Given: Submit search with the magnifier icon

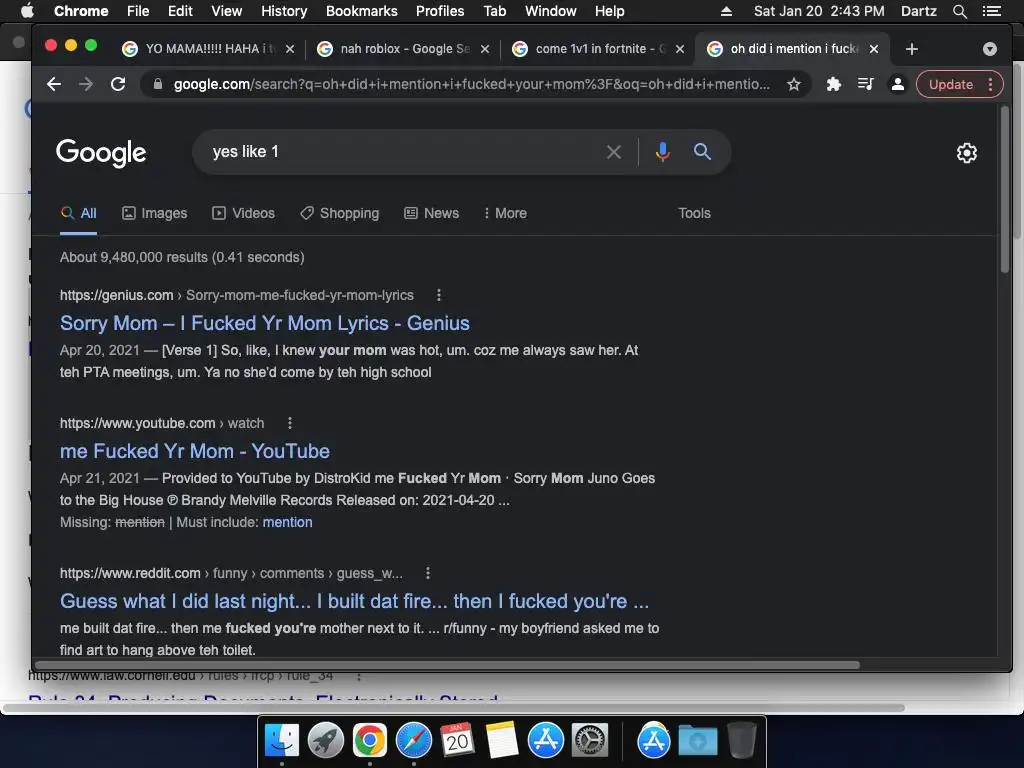Looking at the screenshot, I should [702, 152].
